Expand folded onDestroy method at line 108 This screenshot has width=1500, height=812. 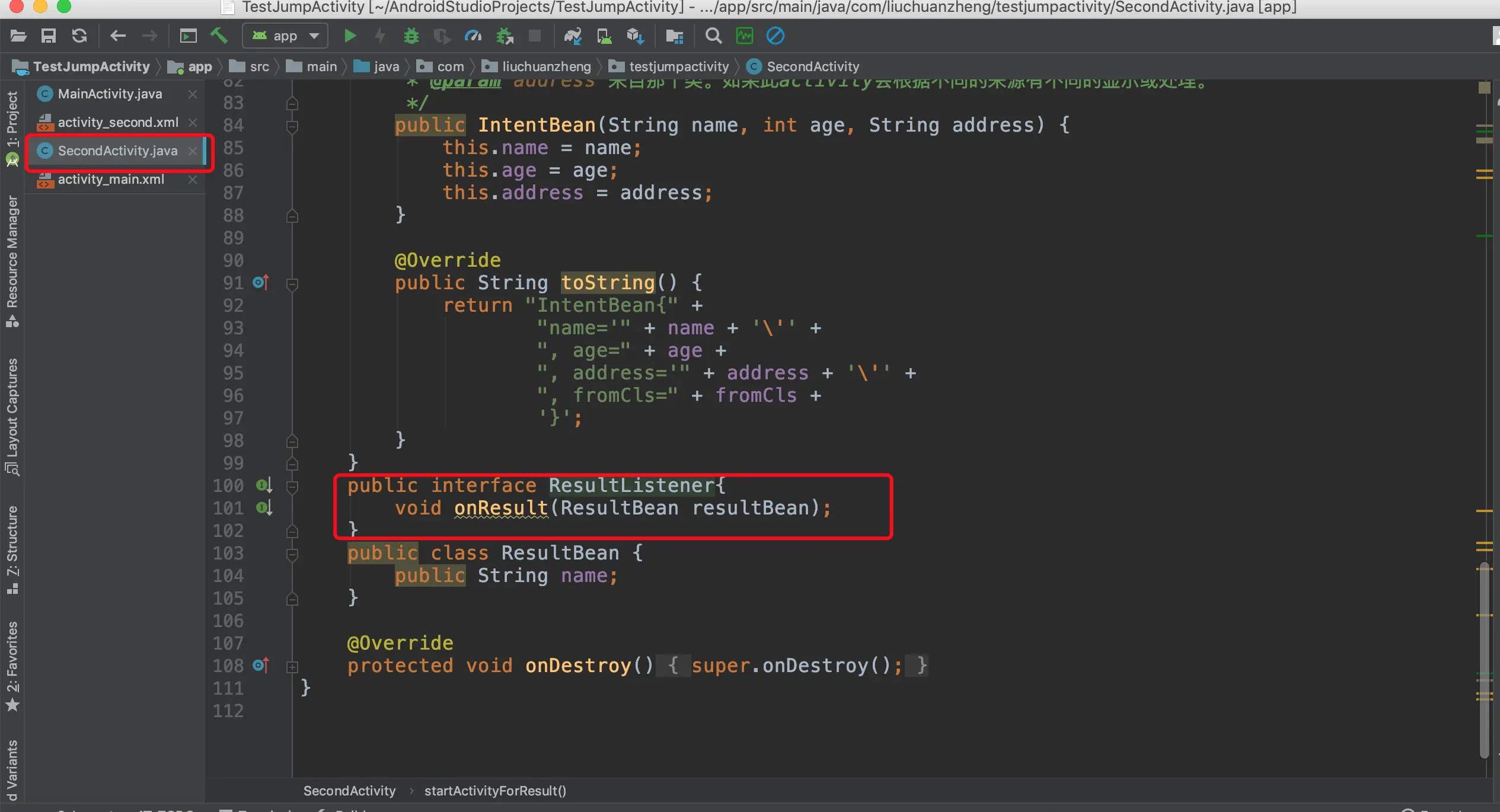pyautogui.click(x=292, y=667)
